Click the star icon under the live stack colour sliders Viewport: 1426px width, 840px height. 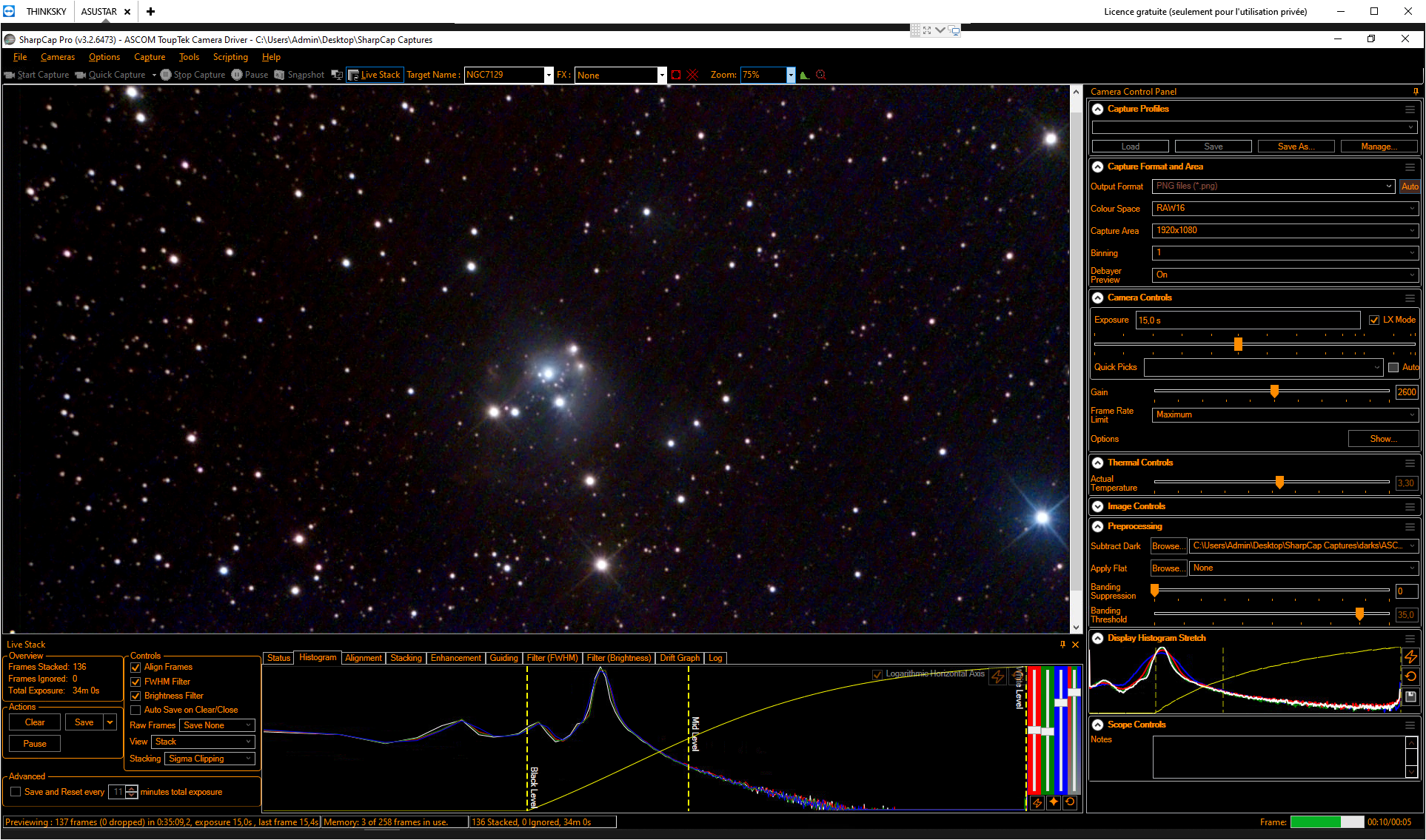(1054, 803)
